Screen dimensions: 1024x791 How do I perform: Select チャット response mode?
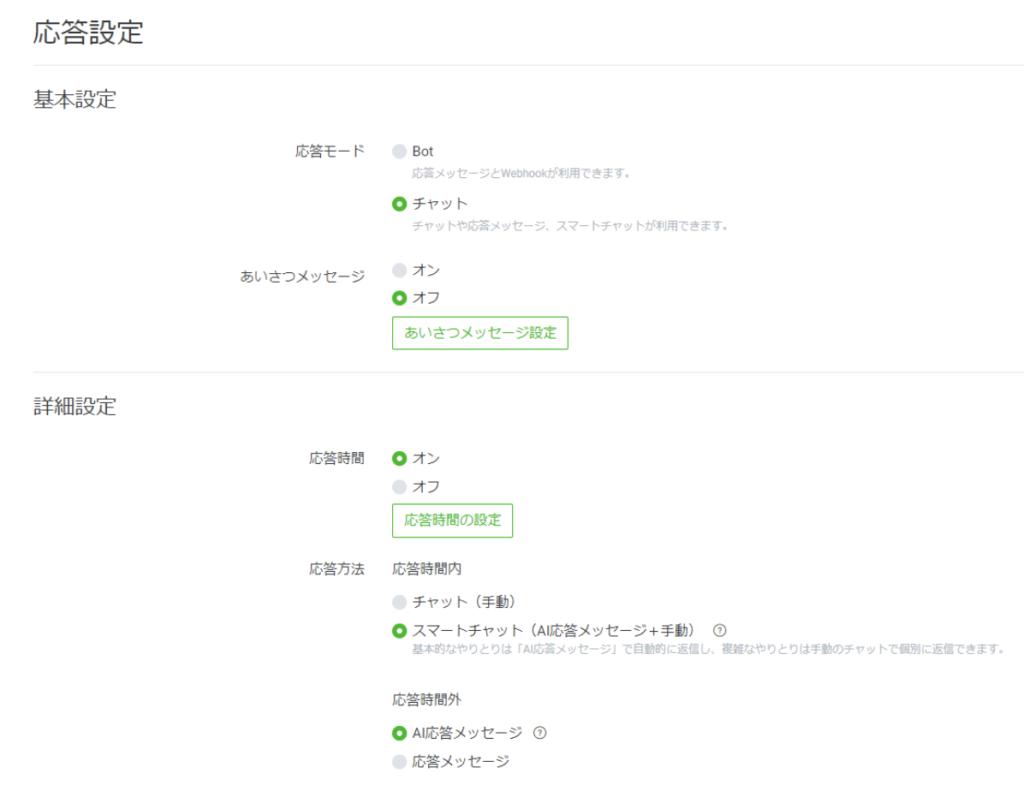(400, 204)
